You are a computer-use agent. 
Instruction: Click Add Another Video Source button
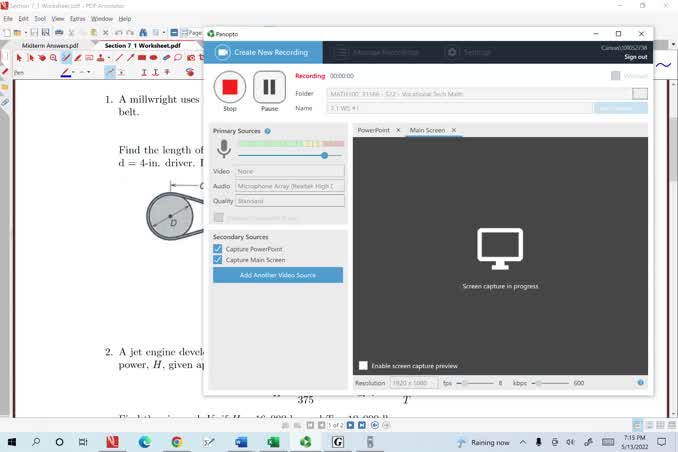click(x=277, y=275)
